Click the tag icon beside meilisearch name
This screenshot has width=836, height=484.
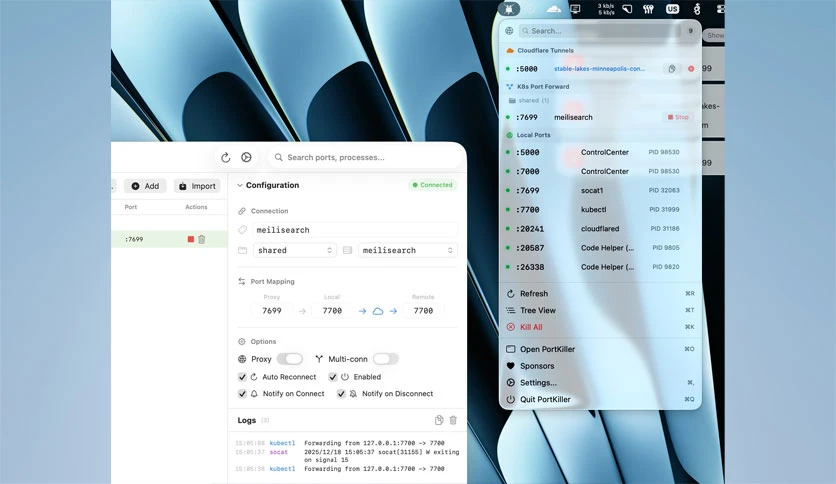click(x=243, y=230)
